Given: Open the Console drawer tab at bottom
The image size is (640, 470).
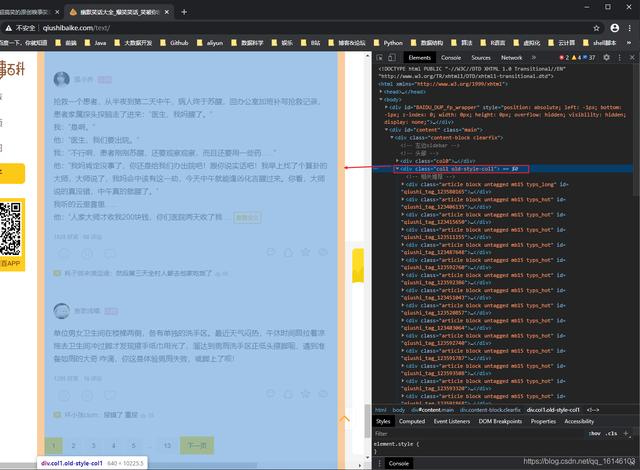Looking at the screenshot, I should [x=398, y=463].
